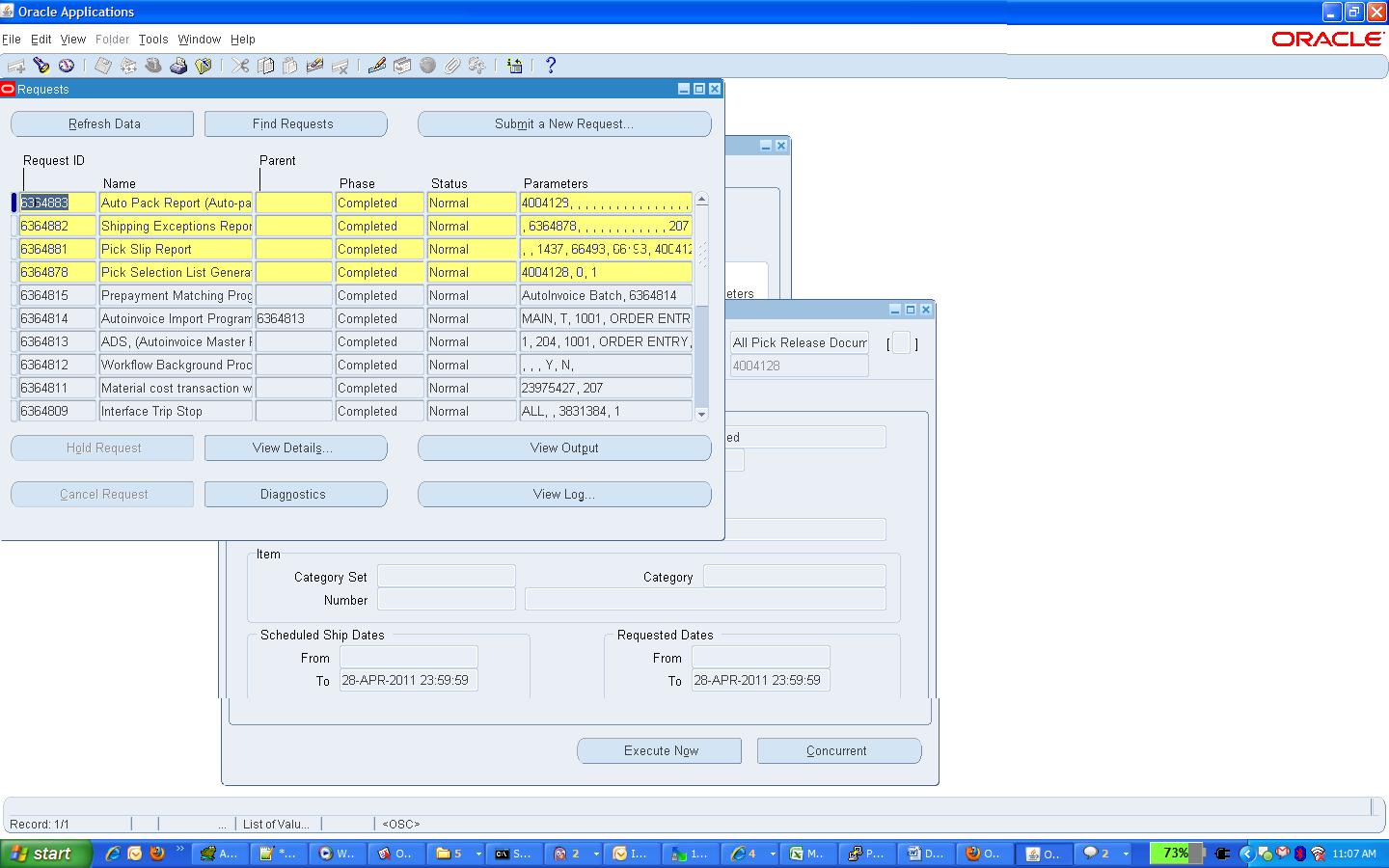This screenshot has width=1389, height=868.
Task: Click the Find flashlight toolbar icon
Action: coord(41,66)
